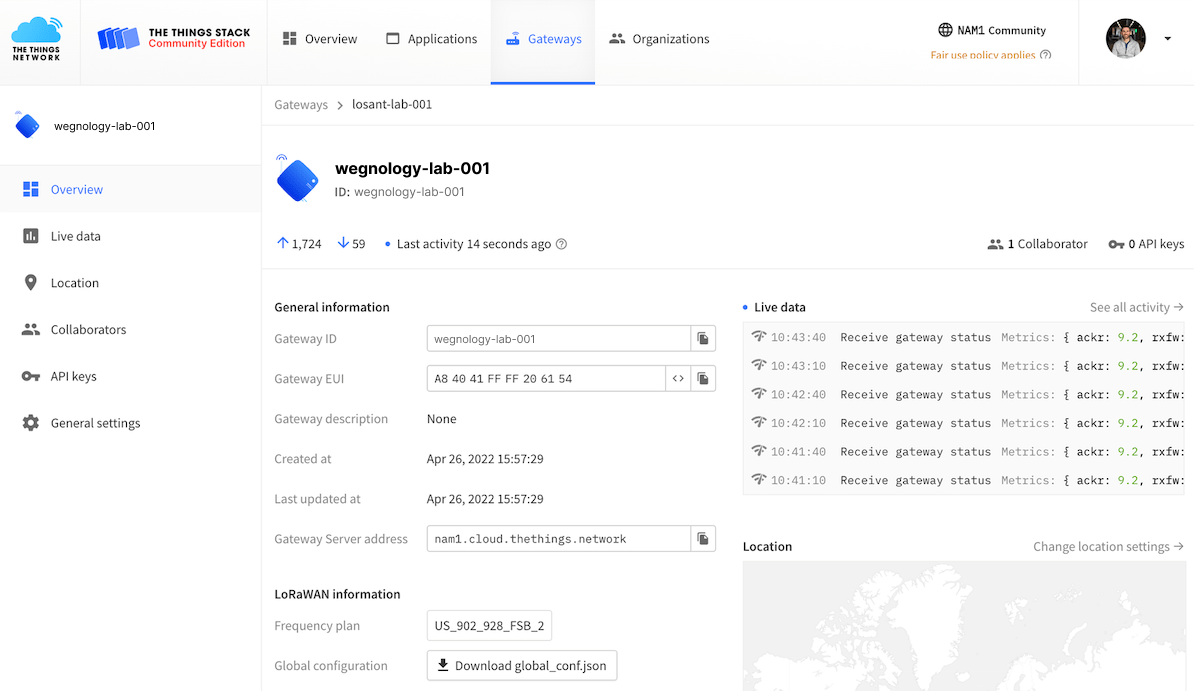Click the Gateway ID field

pyautogui.click(x=559, y=339)
